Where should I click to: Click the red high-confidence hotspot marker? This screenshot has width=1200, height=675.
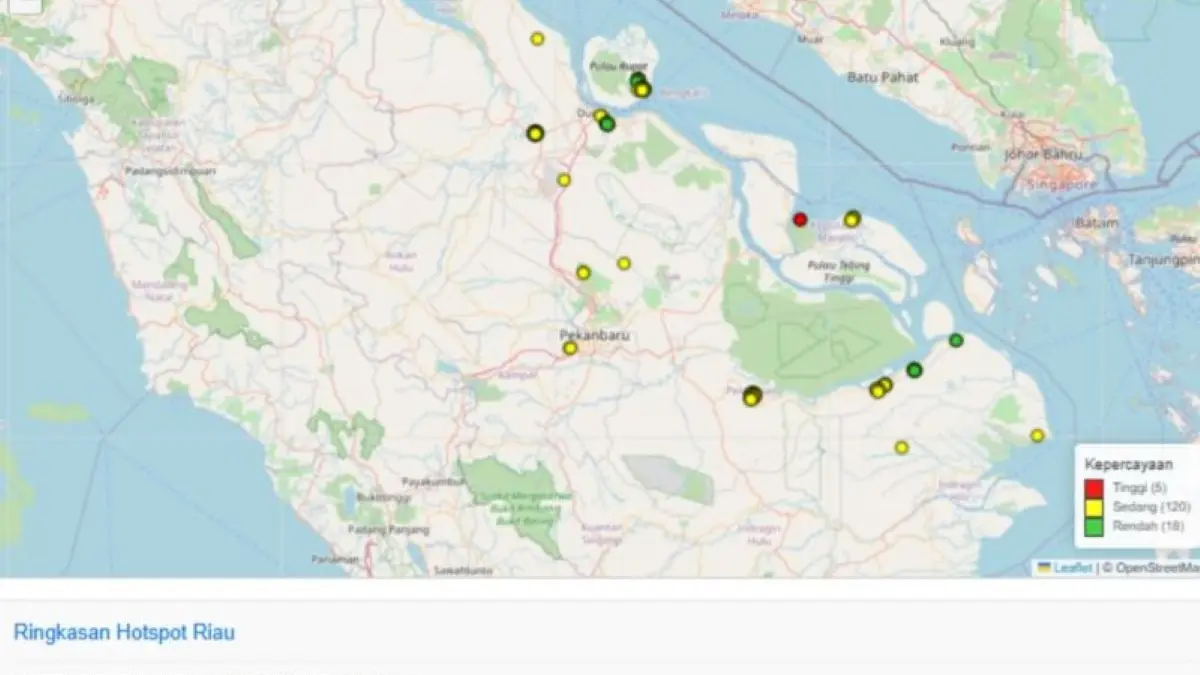800,219
